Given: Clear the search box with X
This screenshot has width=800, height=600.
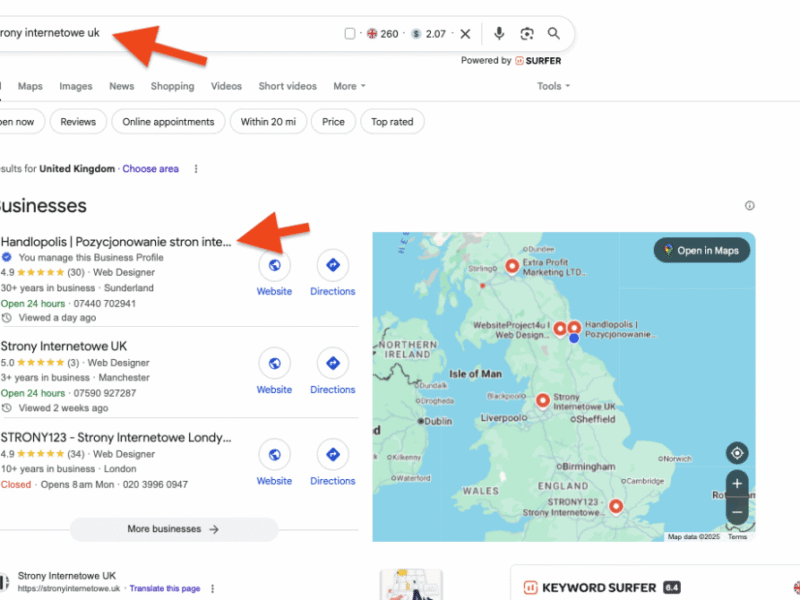Looking at the screenshot, I should click(x=465, y=34).
